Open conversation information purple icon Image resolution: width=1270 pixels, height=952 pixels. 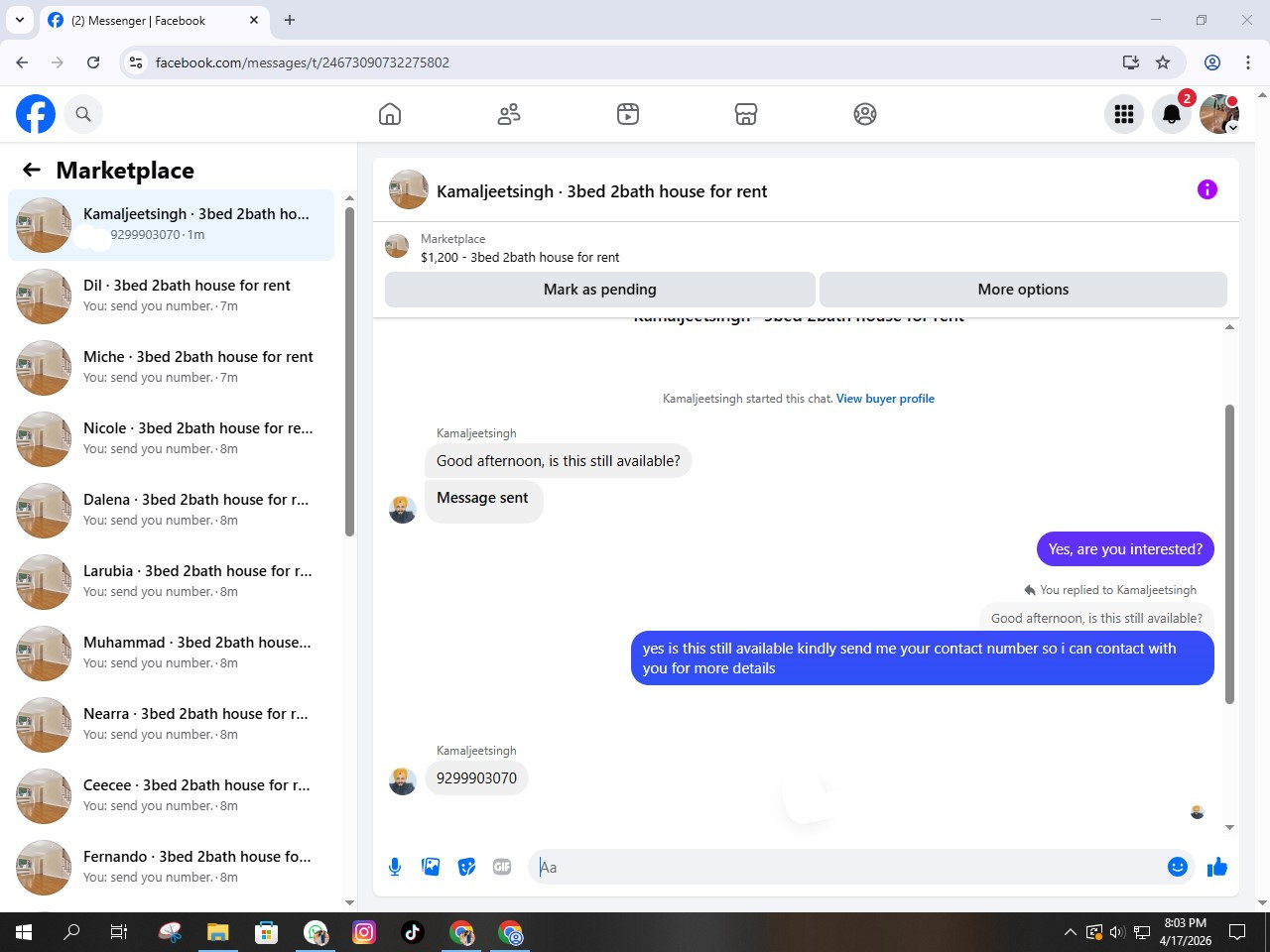click(1207, 189)
